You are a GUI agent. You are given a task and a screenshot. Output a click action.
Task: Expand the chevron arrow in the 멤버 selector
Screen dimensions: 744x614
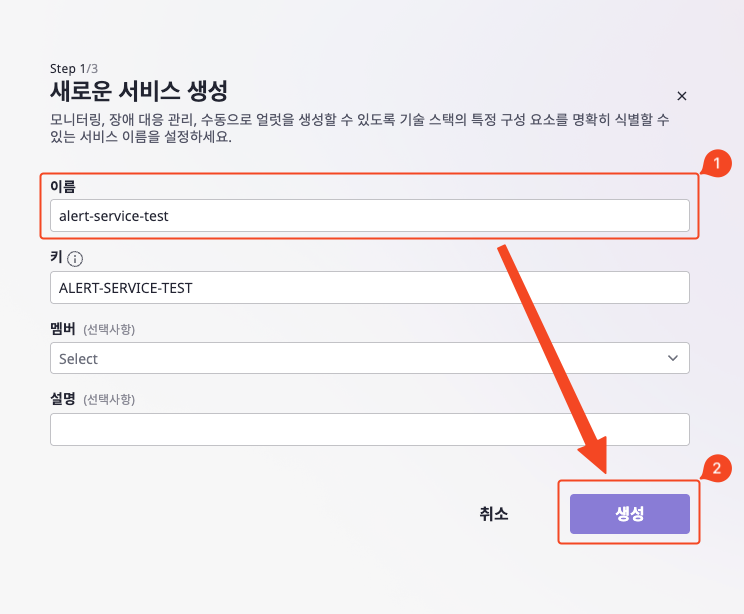point(672,358)
